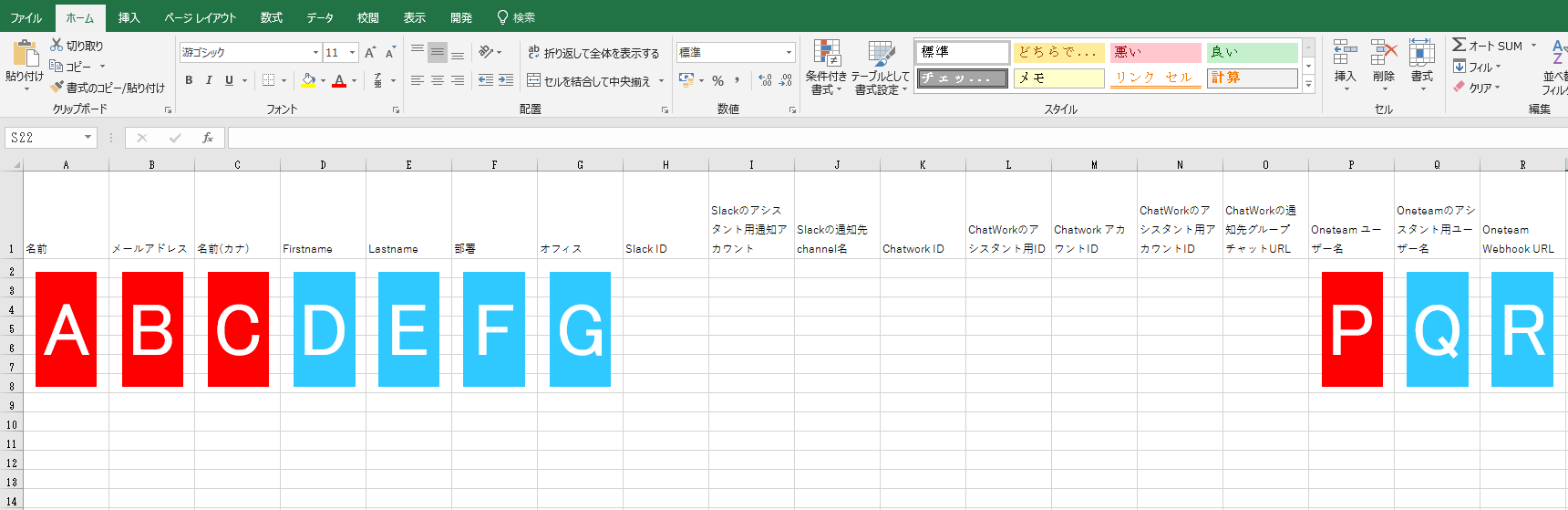Image resolution: width=1568 pixels, height=510 pixels.
Task: Open Alignment (配置) group dialog launcher
Action: [x=665, y=109]
